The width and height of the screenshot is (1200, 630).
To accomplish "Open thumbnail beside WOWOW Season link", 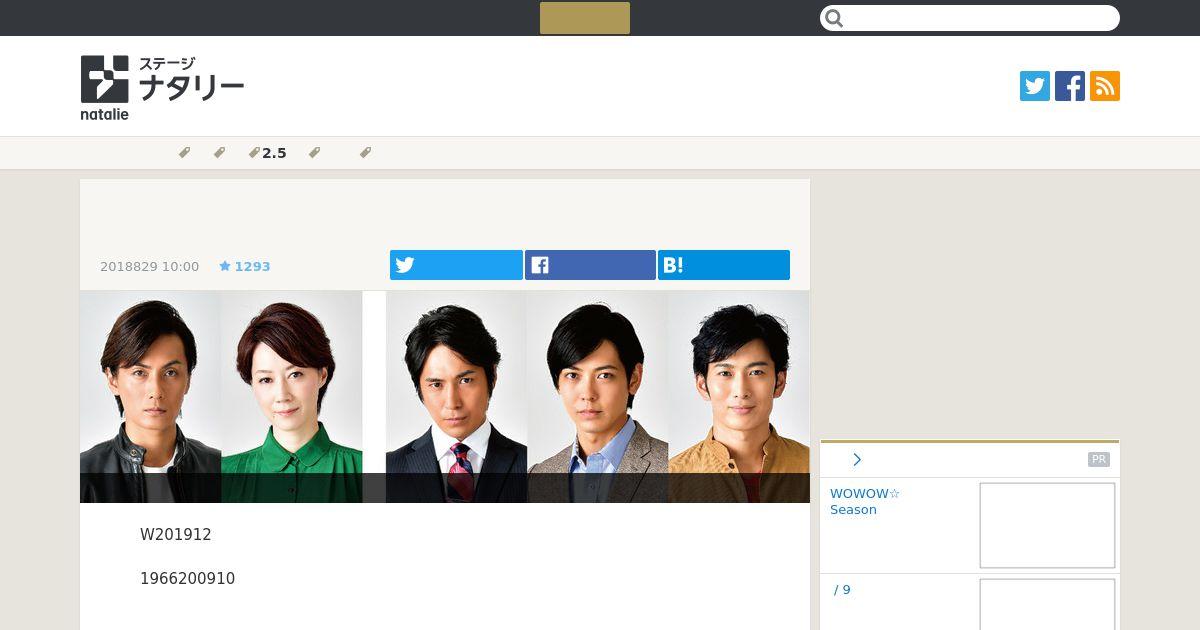I will click(1047, 526).
